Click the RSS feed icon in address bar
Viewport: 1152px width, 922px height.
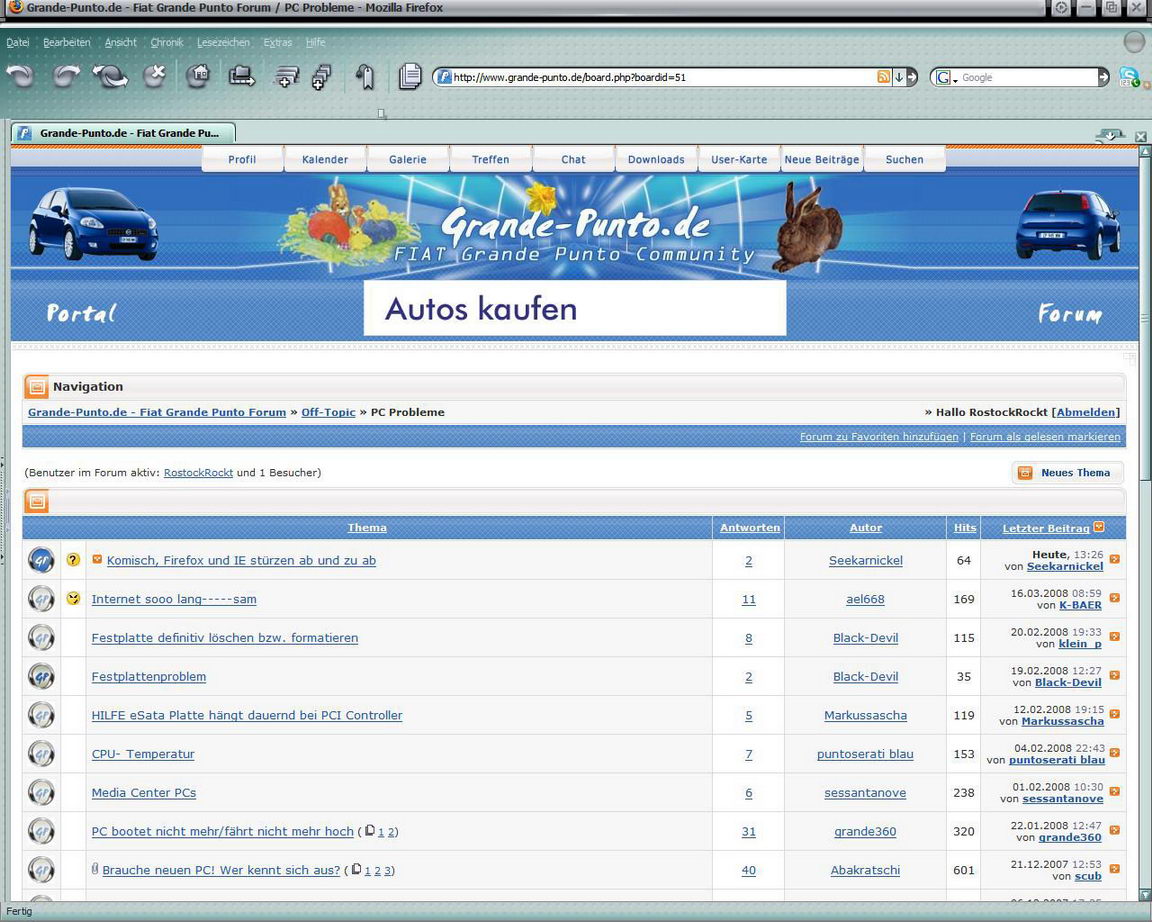point(883,77)
